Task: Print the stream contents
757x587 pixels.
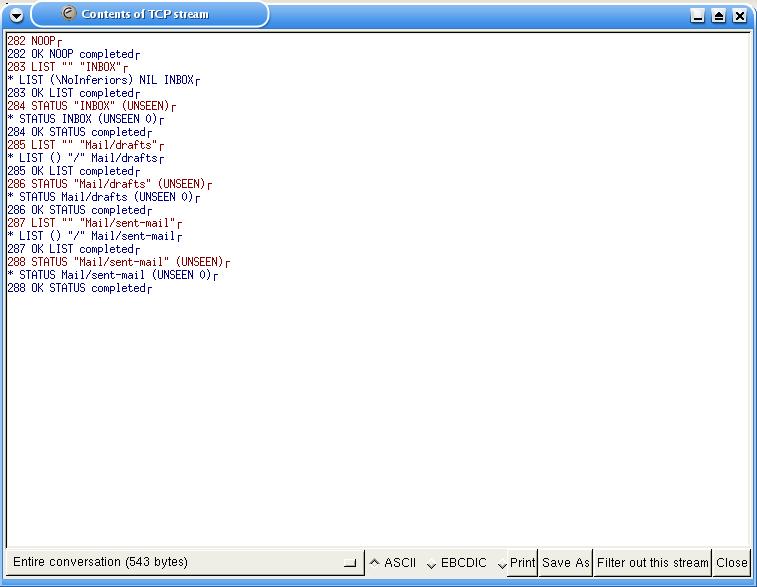Action: (517, 562)
